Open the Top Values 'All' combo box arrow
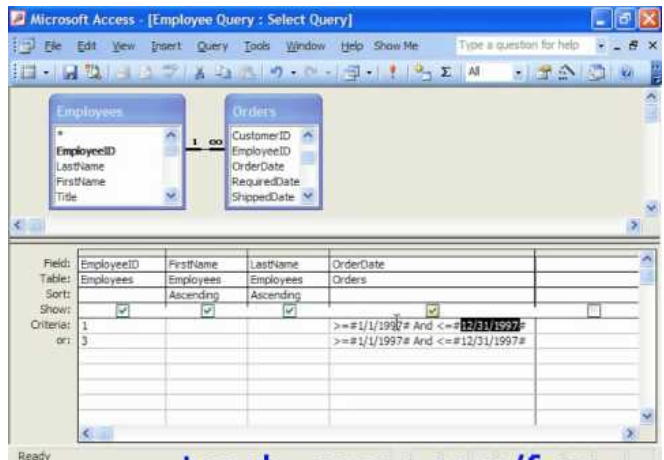This screenshot has width=664, height=460. coord(518,73)
